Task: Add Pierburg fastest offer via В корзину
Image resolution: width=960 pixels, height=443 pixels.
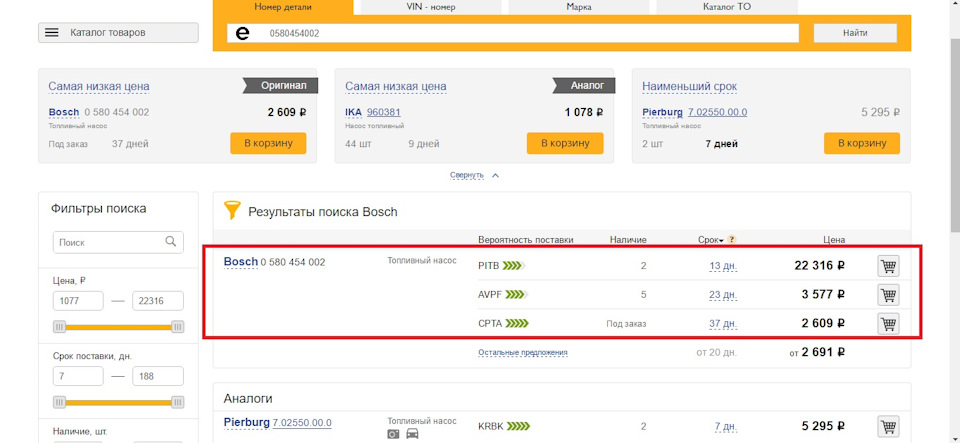Action: click(x=862, y=143)
